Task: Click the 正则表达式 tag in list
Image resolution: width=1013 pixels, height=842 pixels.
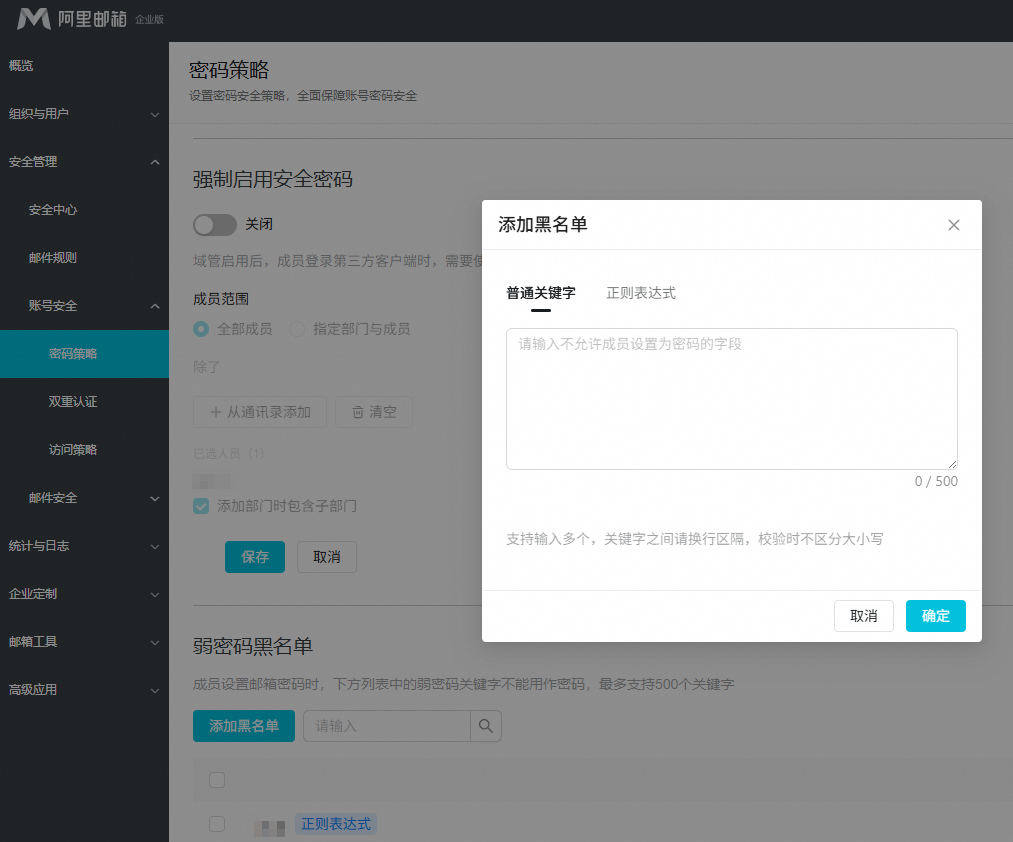Action: click(336, 824)
